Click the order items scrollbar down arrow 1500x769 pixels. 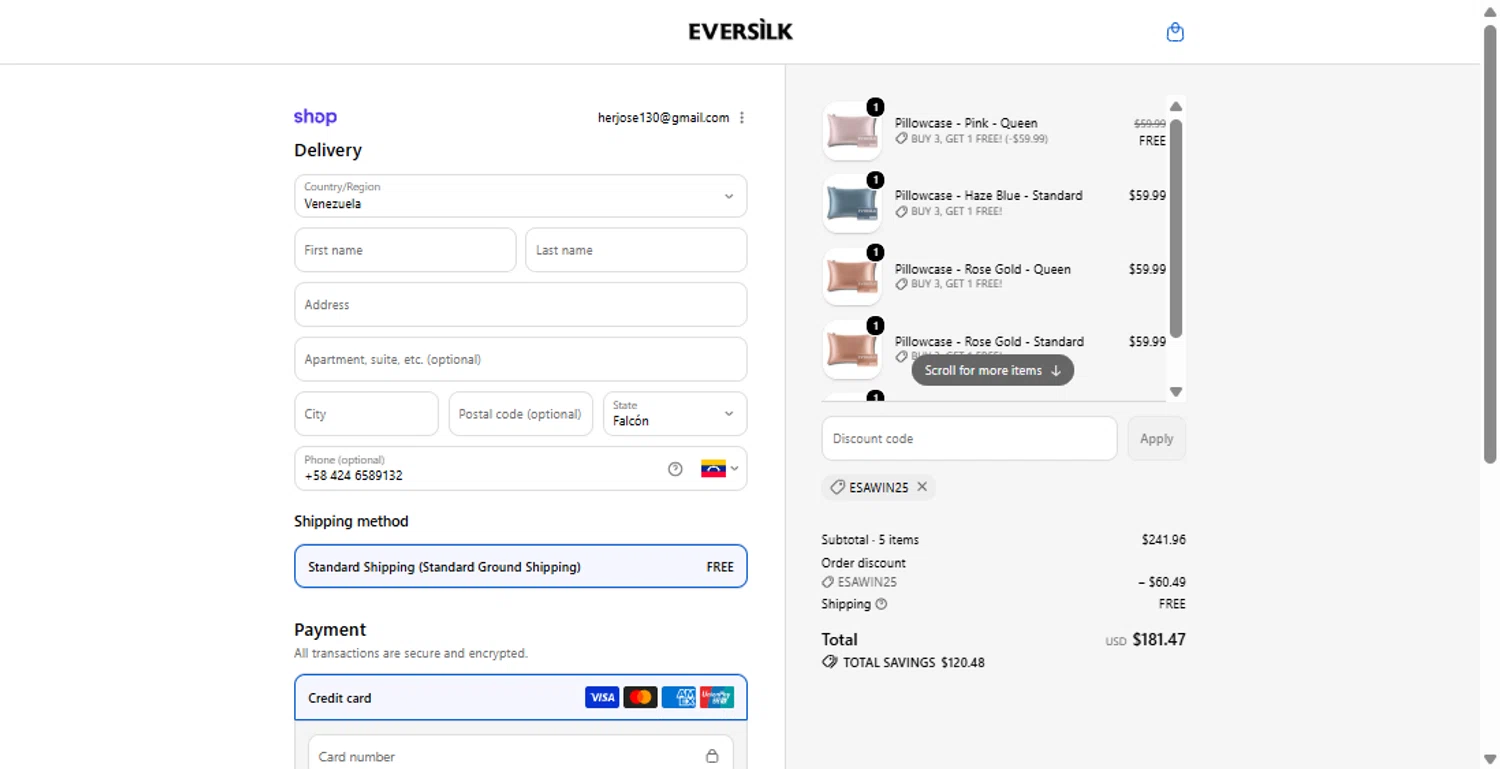[x=1176, y=392]
